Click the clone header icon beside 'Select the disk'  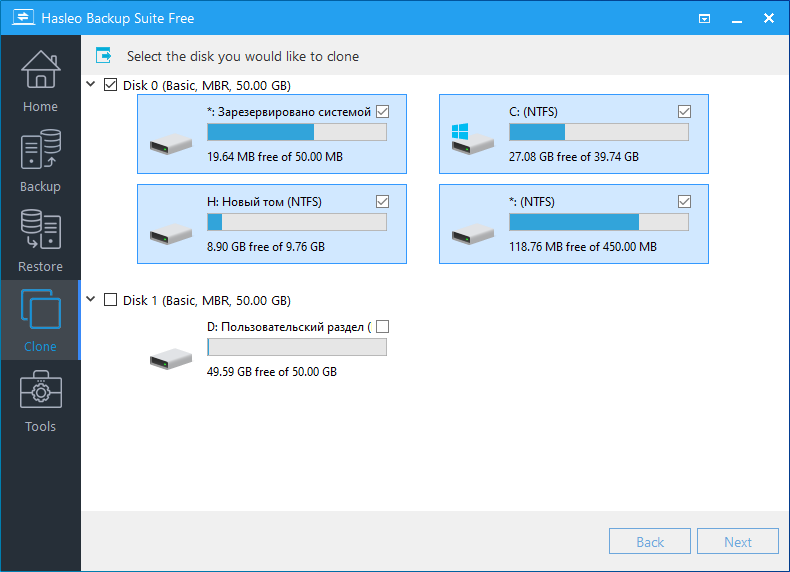(x=103, y=55)
